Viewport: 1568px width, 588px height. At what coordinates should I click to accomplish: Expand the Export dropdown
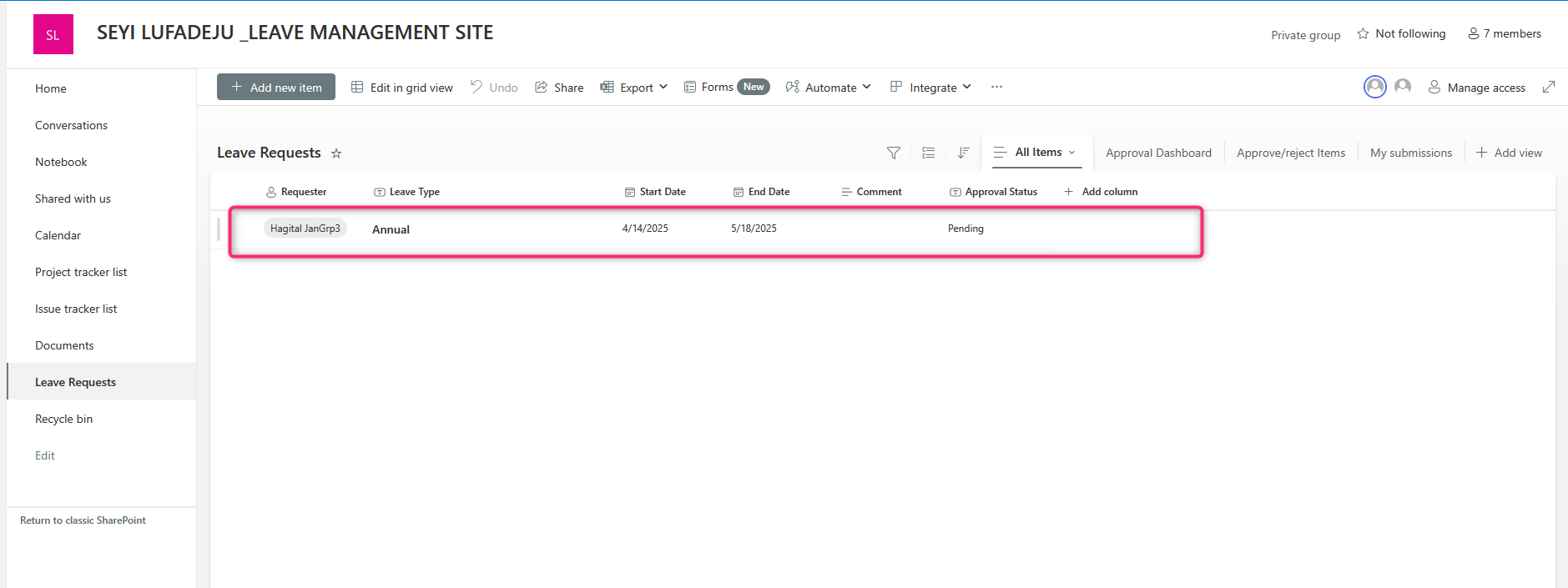click(x=634, y=87)
